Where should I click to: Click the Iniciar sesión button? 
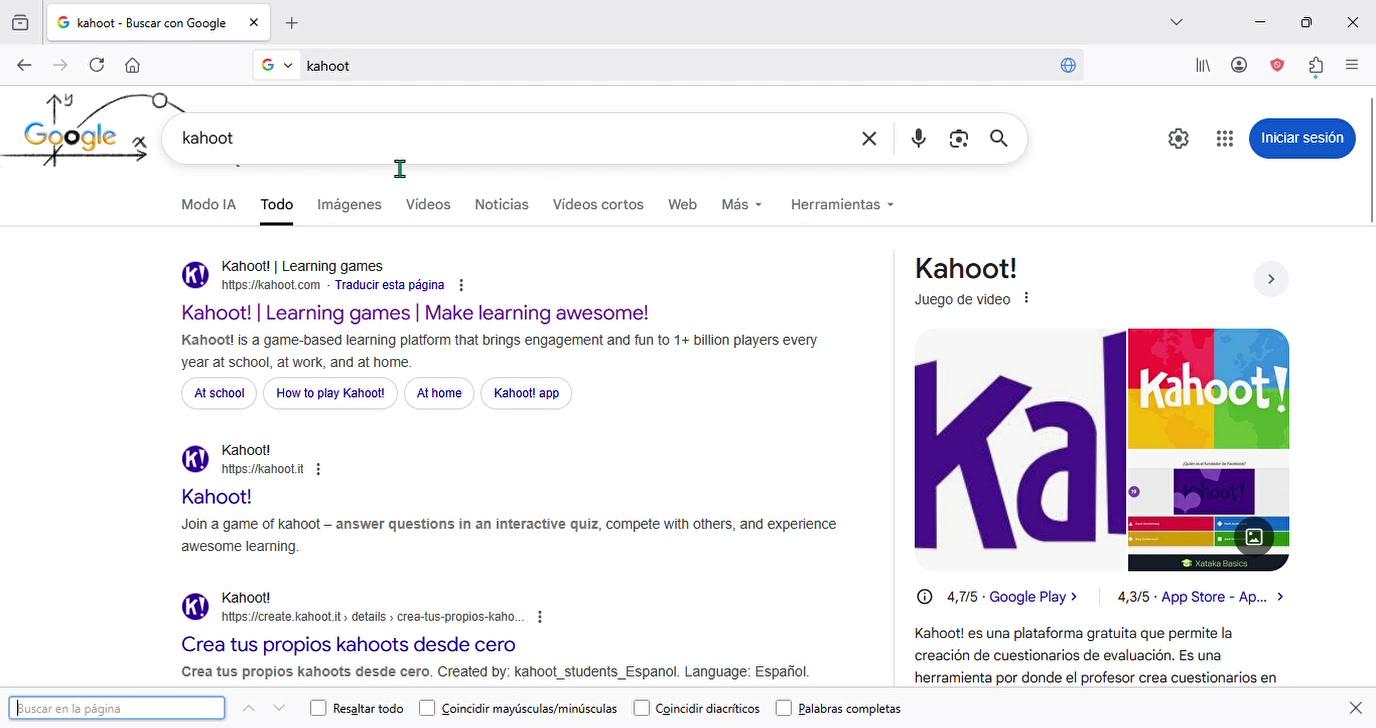(1302, 138)
